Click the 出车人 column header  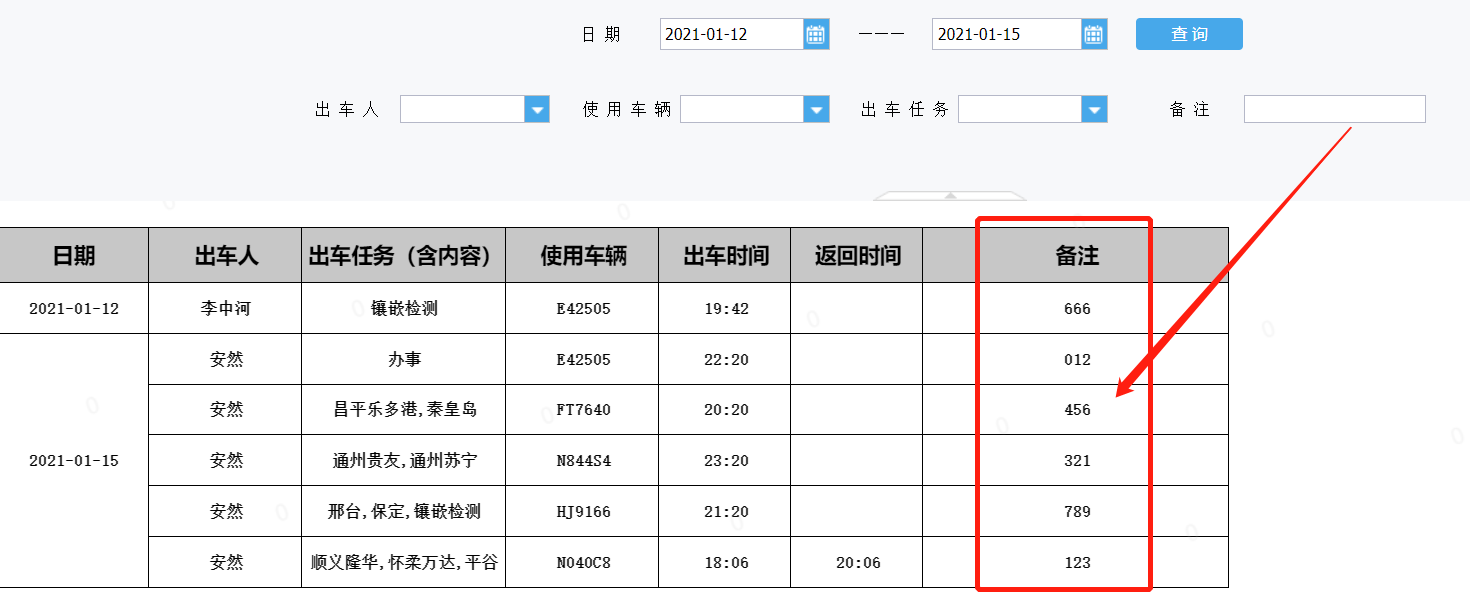tap(226, 255)
